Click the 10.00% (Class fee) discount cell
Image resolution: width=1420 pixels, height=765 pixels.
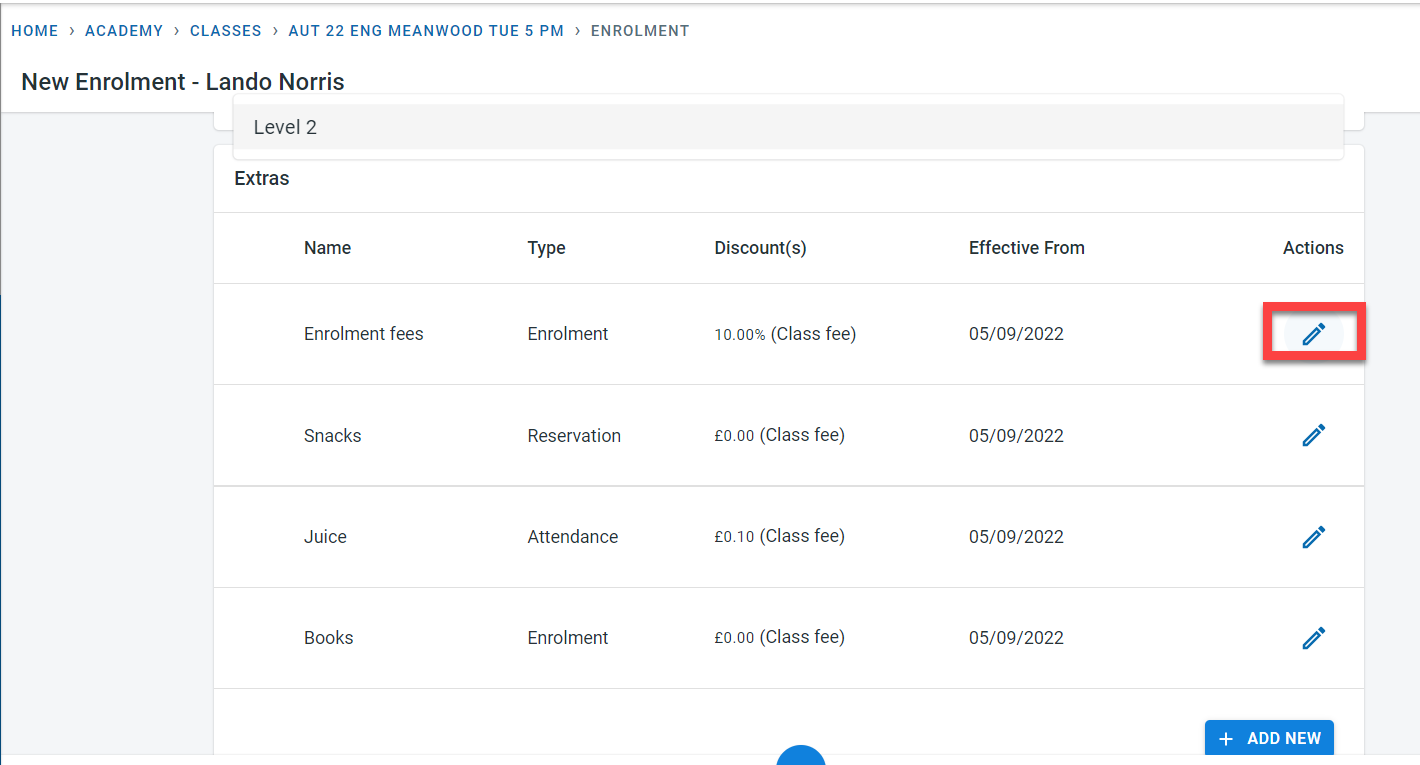point(784,334)
